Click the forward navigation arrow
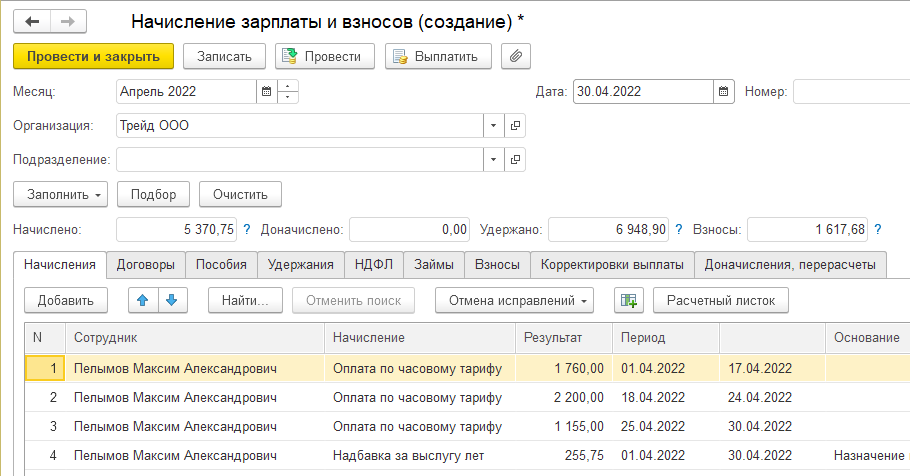Image resolution: width=910 pixels, height=476 pixels. pos(67,21)
